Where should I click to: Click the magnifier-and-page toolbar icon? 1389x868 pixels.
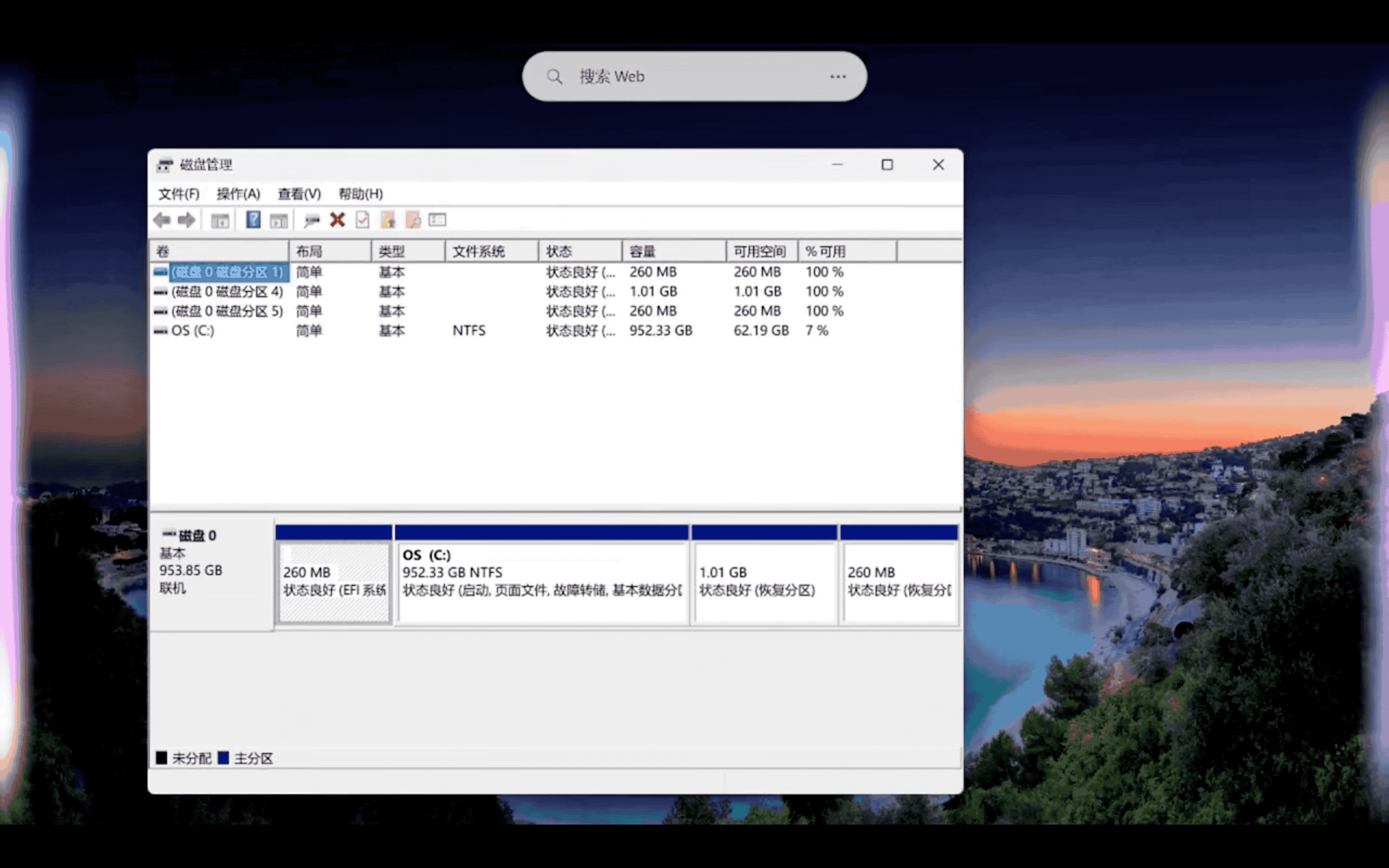point(413,220)
